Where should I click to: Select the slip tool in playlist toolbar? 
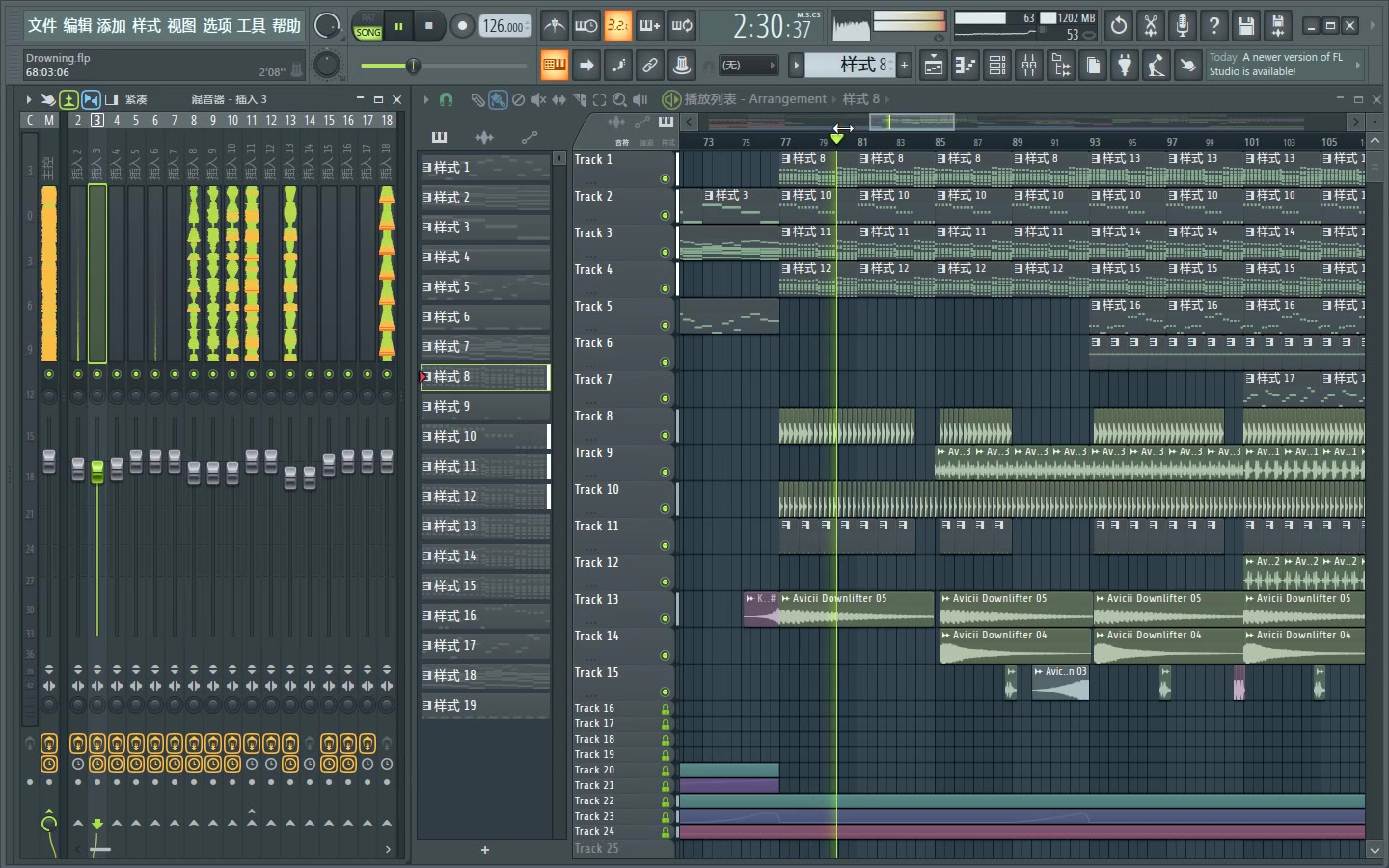pyautogui.click(x=558, y=99)
